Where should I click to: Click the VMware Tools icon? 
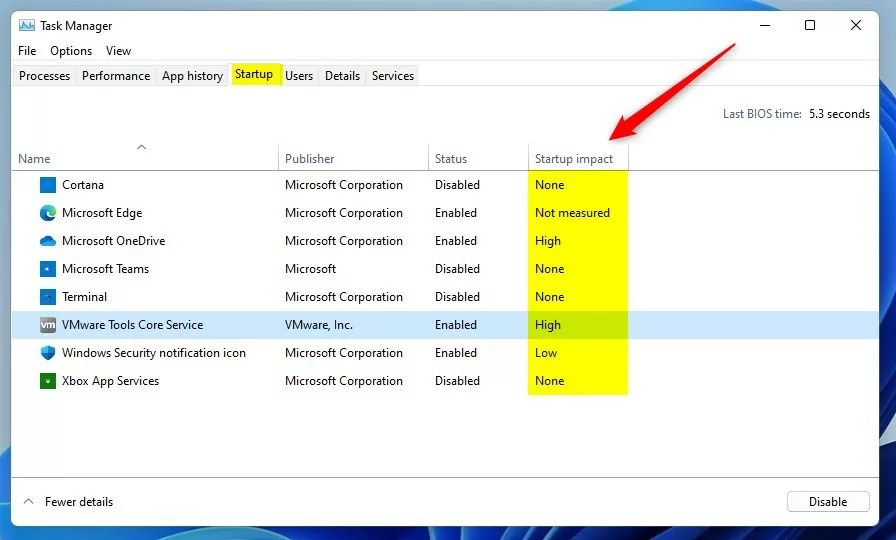tap(48, 325)
